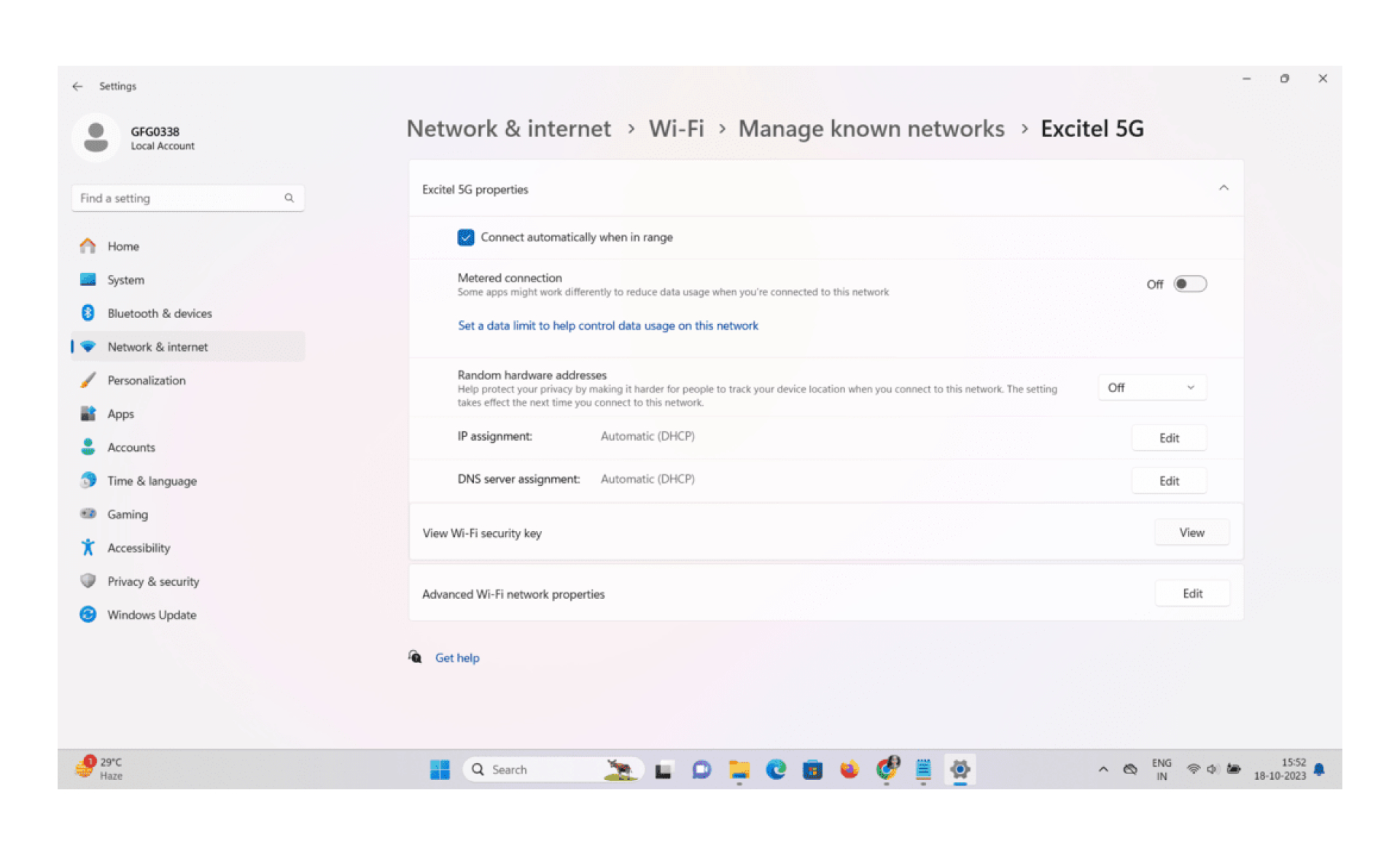The image size is (1400, 855).
Task: Open Windows Update from the sidebar icon
Action: 87,614
